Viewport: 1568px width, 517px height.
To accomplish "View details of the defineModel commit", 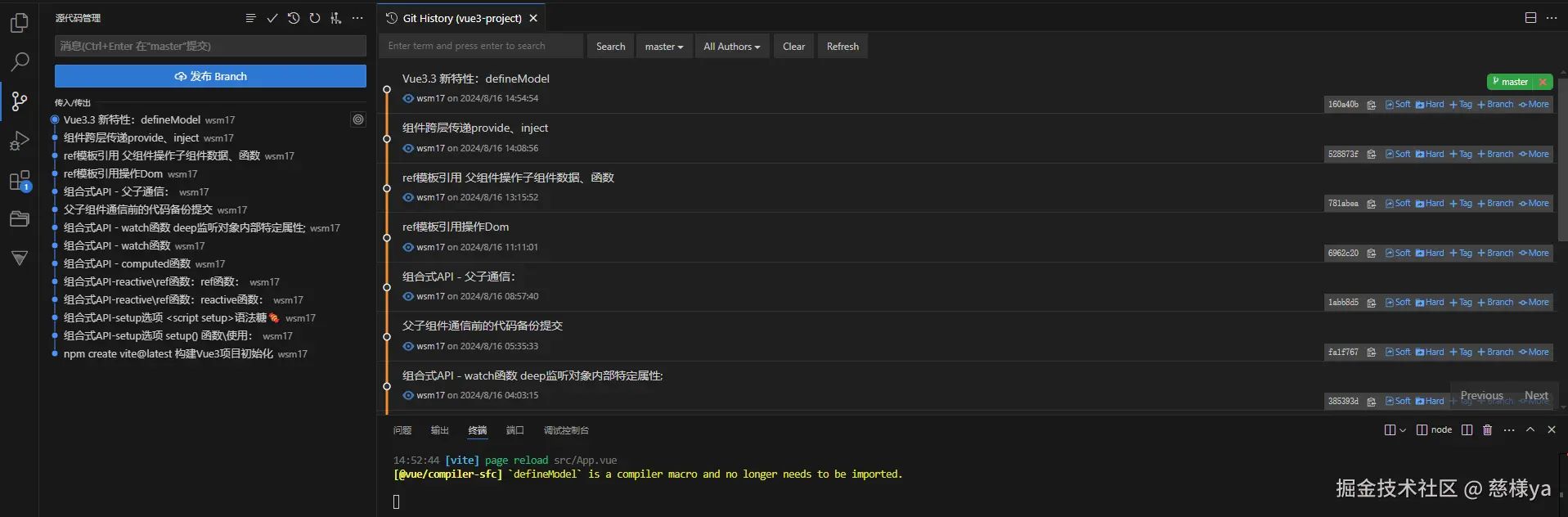I will click(x=407, y=98).
